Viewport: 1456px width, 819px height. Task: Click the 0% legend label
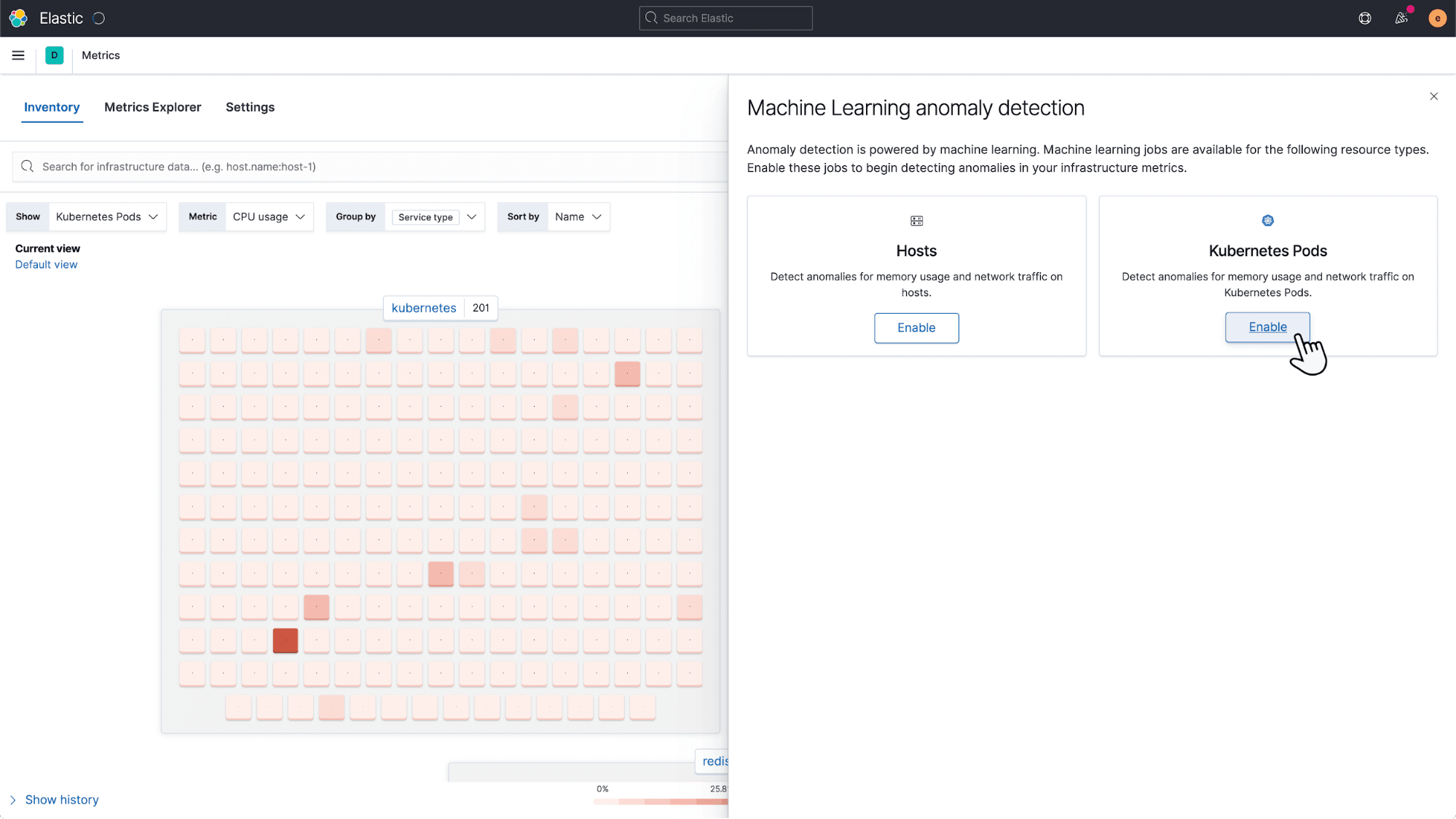pyautogui.click(x=602, y=789)
